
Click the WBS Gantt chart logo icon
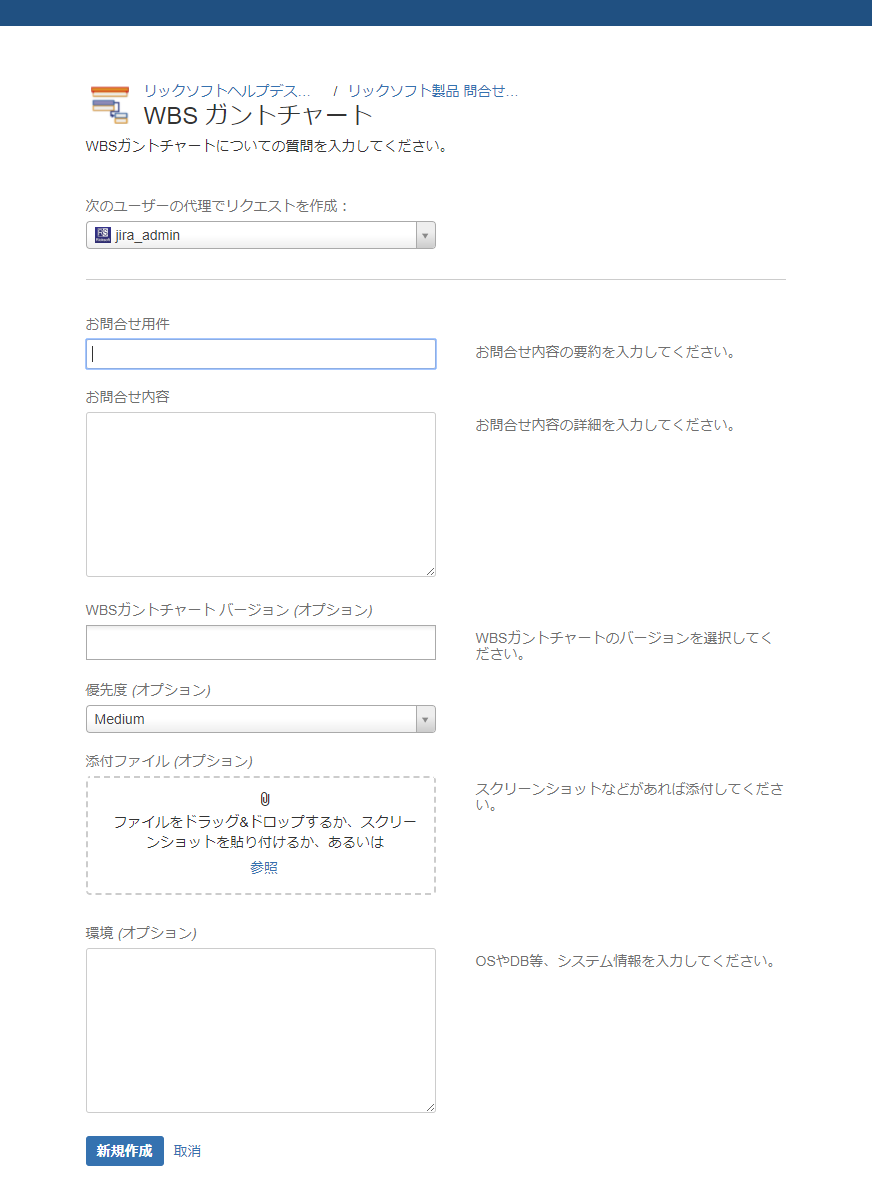(110, 105)
